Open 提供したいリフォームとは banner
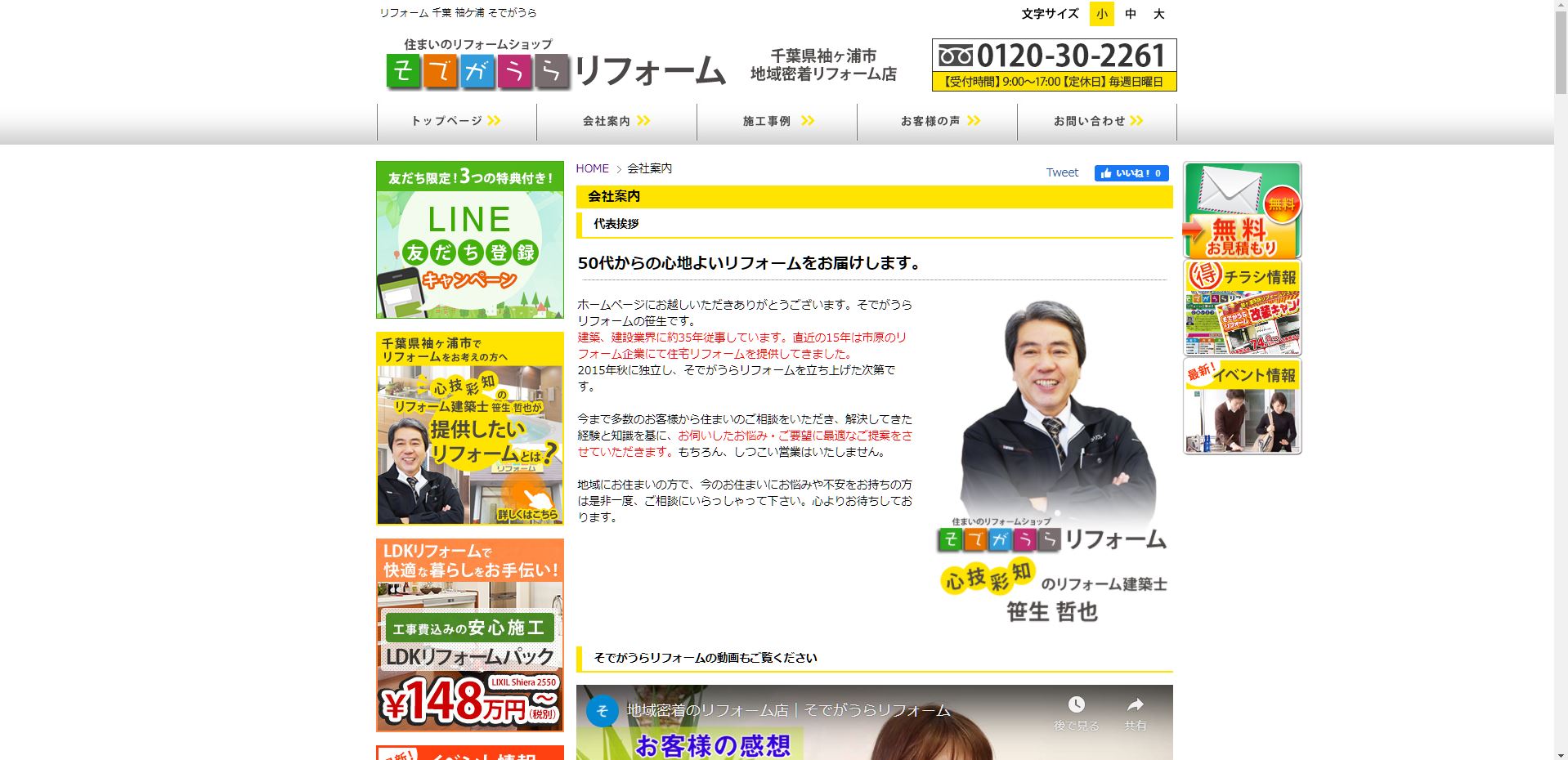The image size is (1568, 760). [x=470, y=428]
